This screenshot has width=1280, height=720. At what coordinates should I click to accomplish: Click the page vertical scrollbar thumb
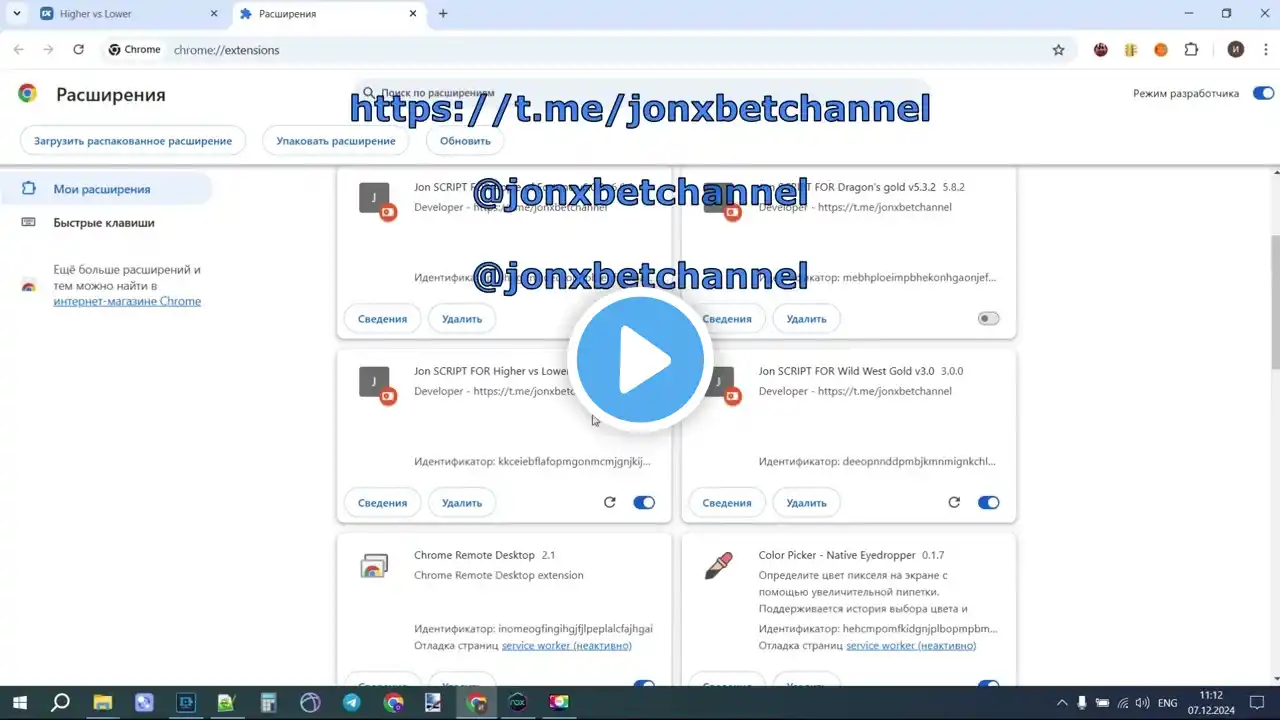click(1274, 300)
